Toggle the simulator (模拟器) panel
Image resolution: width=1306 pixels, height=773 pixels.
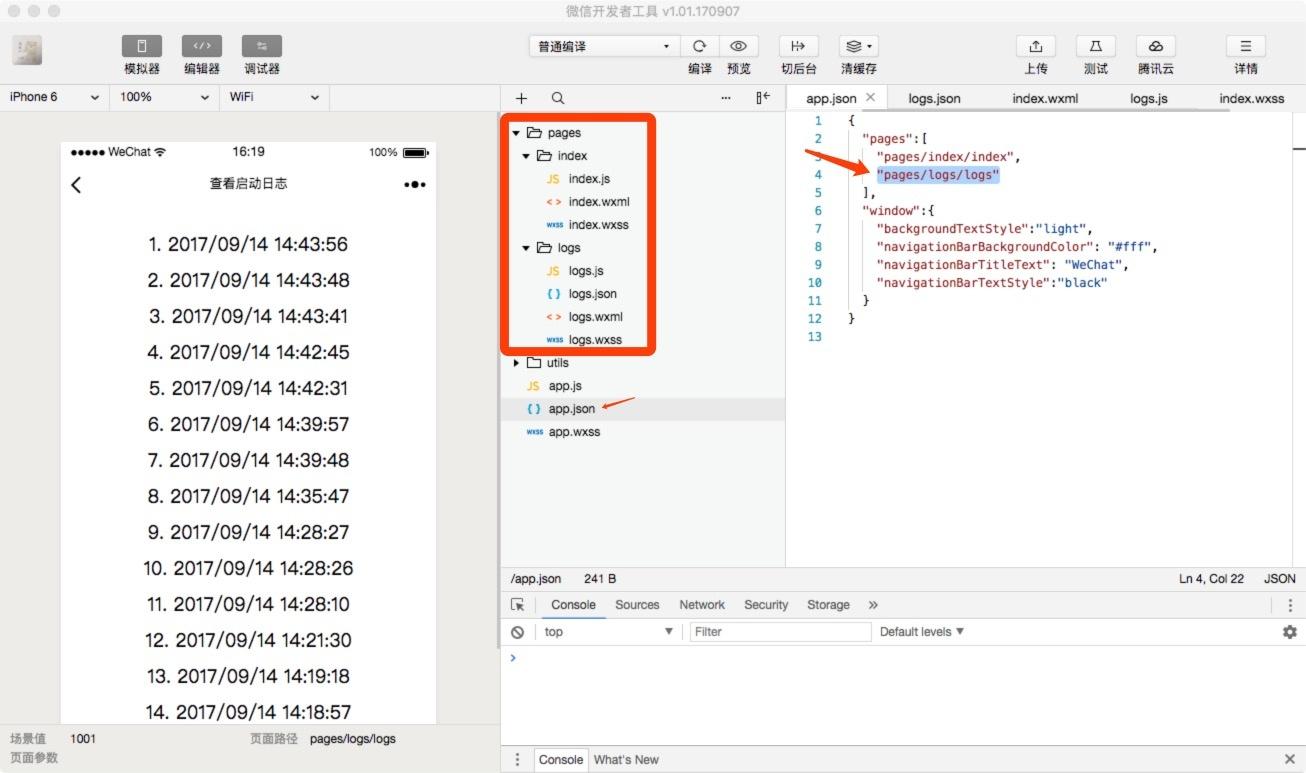142,46
